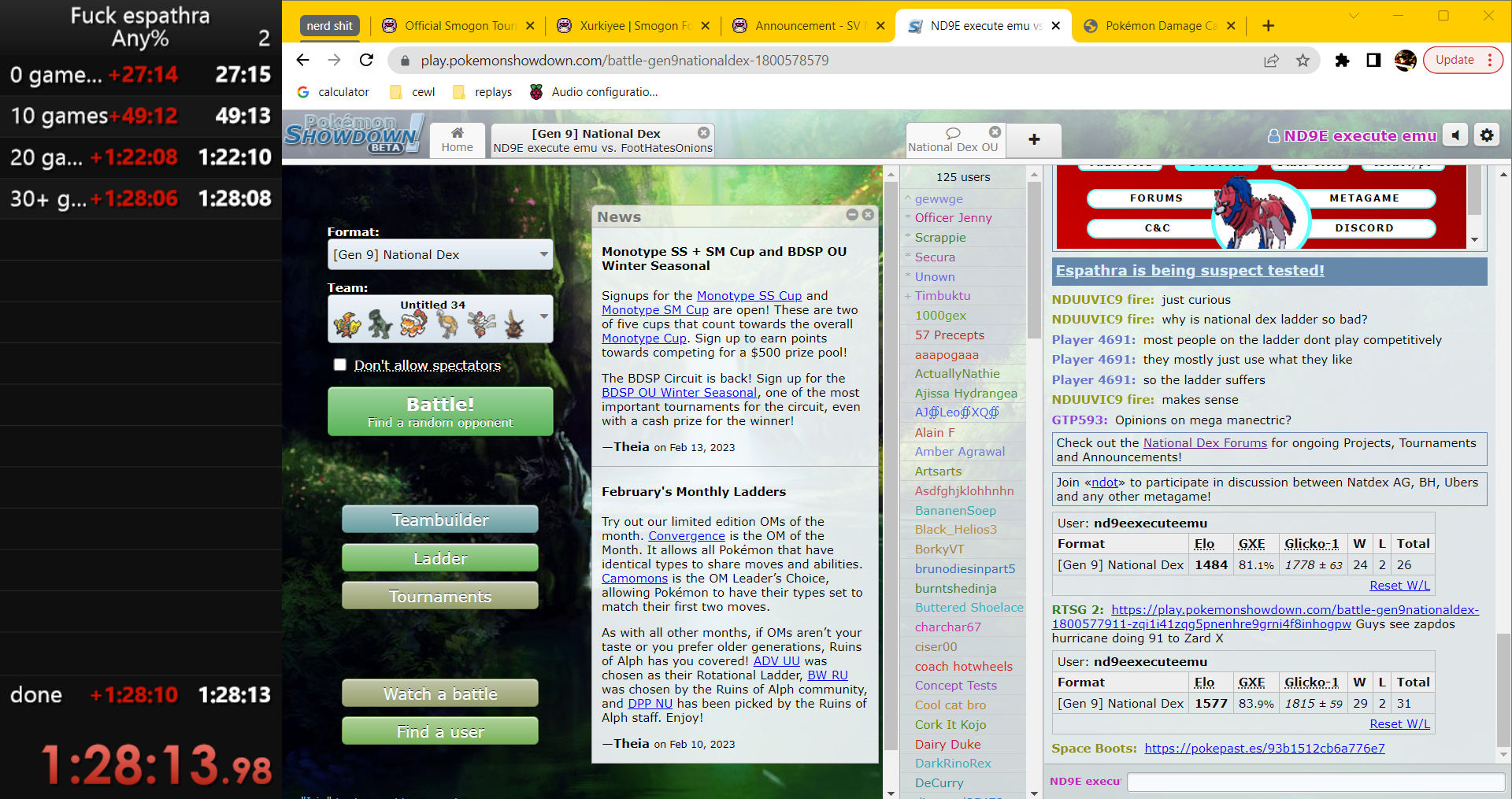
Task: Minimize the News panel
Action: tap(852, 215)
